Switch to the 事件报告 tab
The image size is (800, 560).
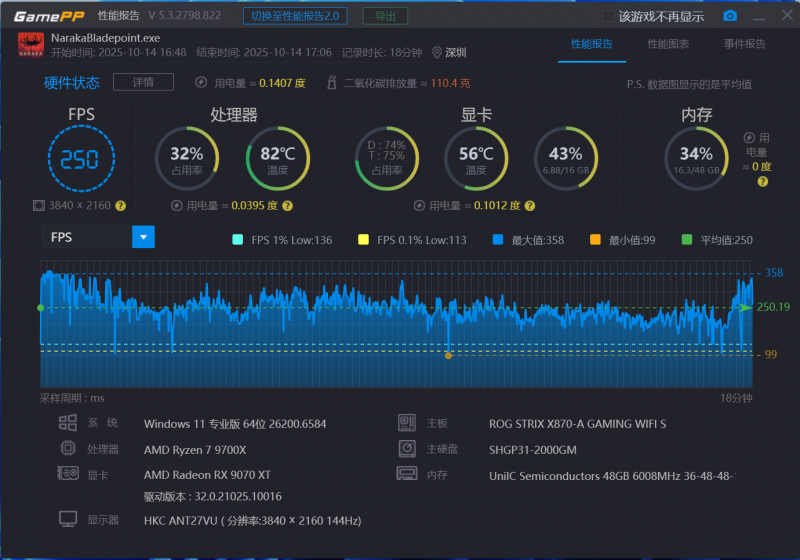[744, 44]
